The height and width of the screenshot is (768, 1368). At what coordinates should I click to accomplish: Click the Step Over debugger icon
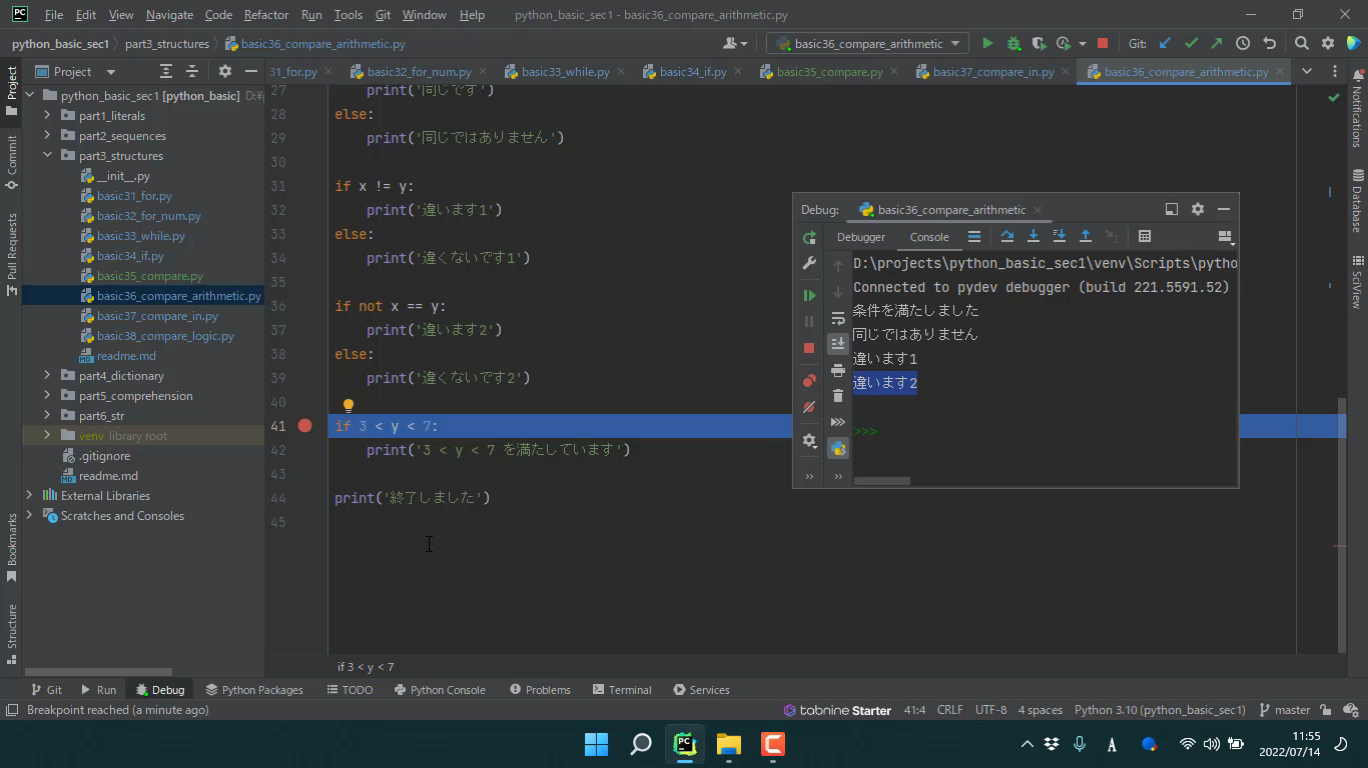tap(1007, 237)
